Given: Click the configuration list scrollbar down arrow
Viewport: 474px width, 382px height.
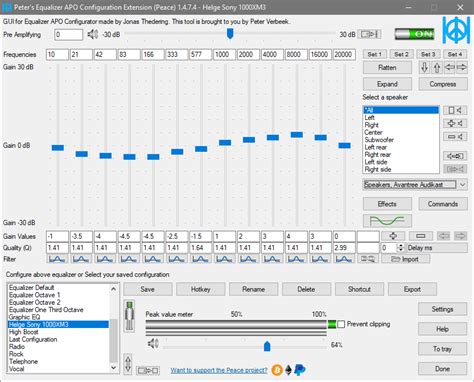Looking at the screenshot, I should pyautogui.click(x=114, y=368).
